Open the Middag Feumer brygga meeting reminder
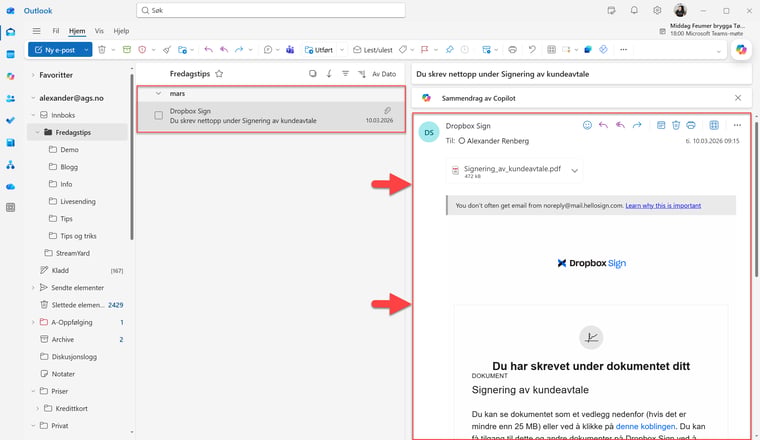The width and height of the screenshot is (760, 440). 702,29
